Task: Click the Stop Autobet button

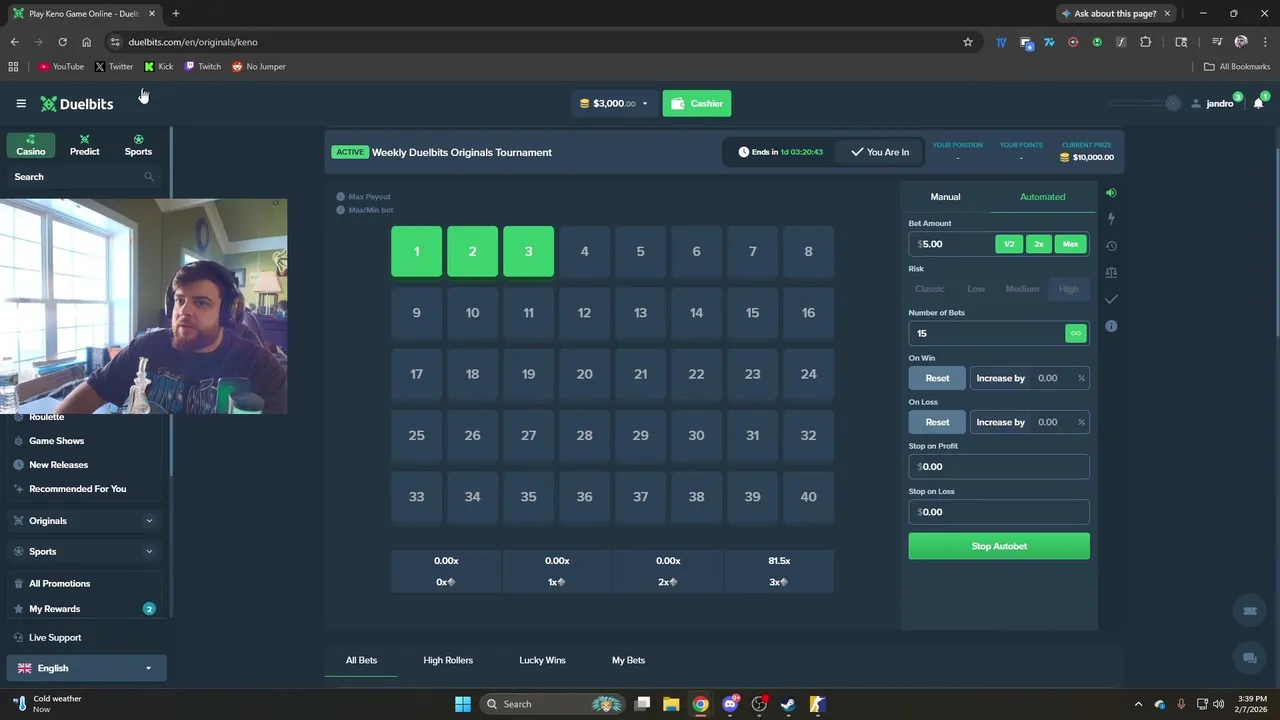Action: [x=999, y=546]
